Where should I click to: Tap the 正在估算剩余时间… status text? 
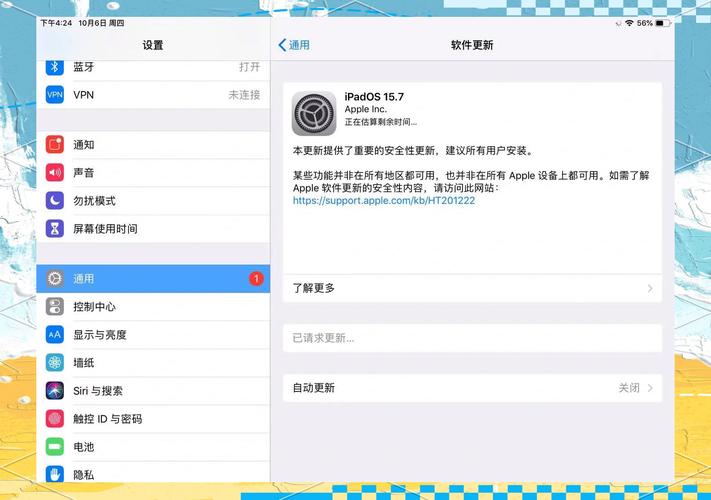[380, 122]
